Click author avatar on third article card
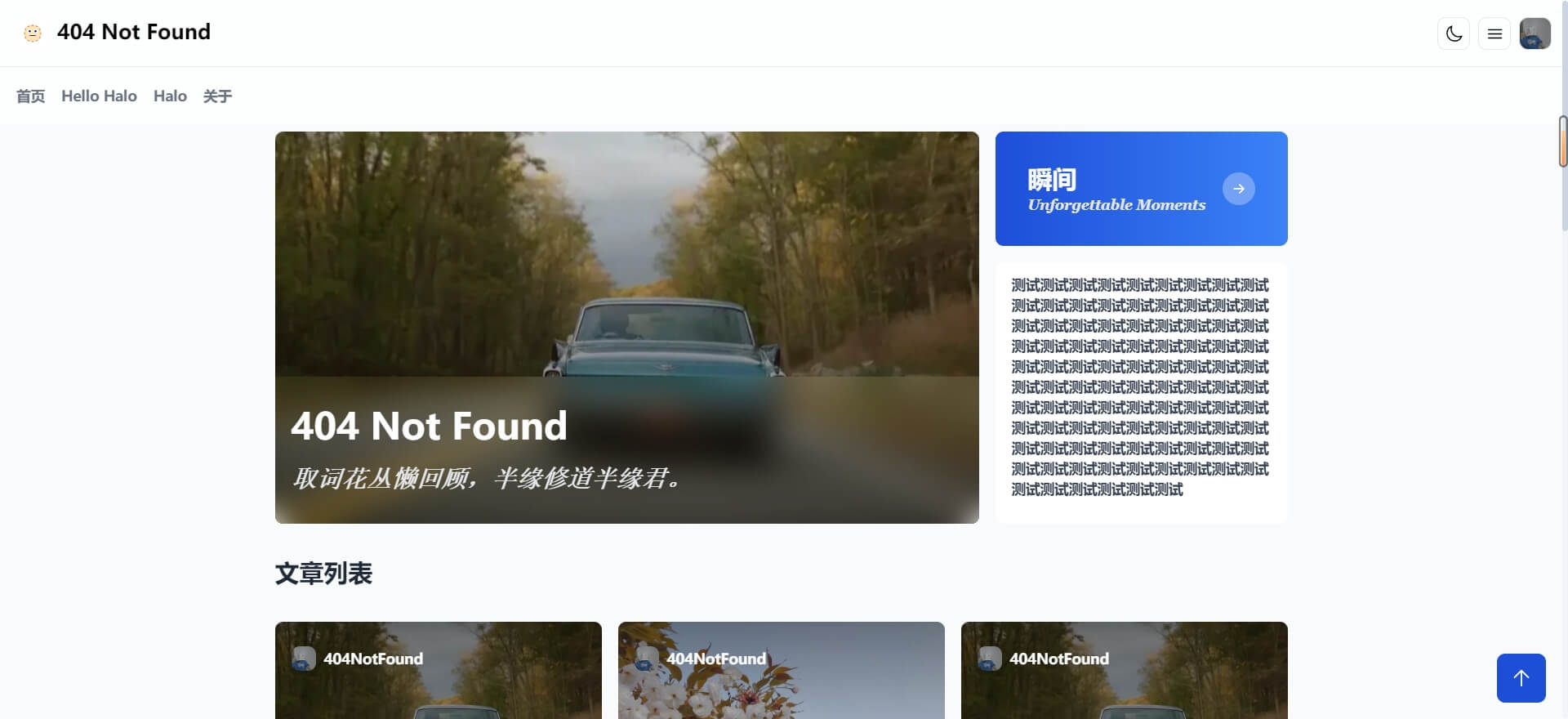The width and height of the screenshot is (1568, 719). (x=990, y=659)
